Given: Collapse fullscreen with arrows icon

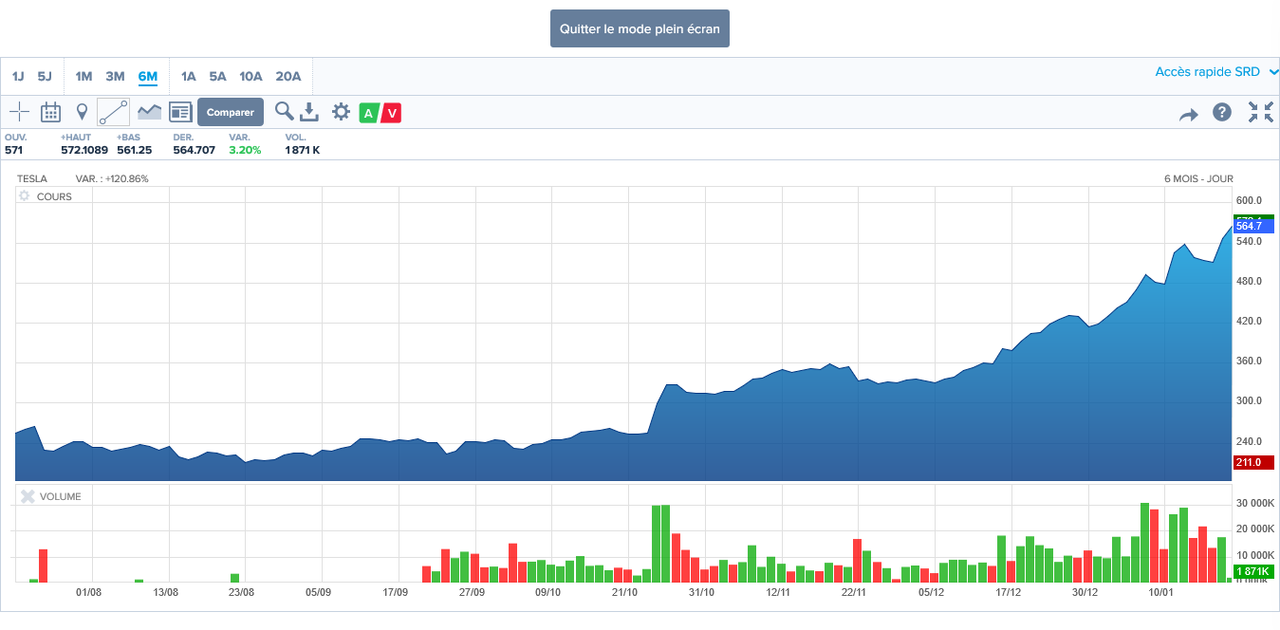Looking at the screenshot, I should [x=1260, y=112].
